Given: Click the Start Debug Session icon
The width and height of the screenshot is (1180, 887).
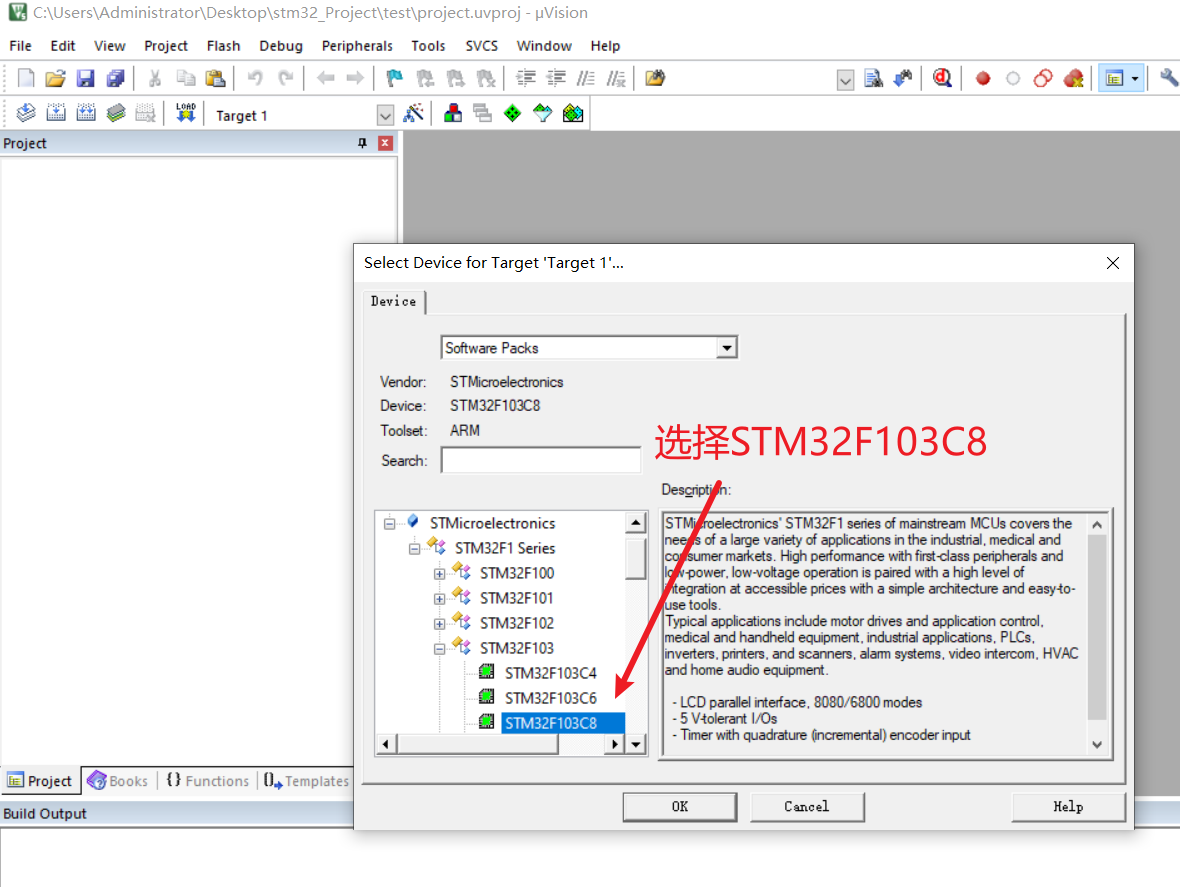Looking at the screenshot, I should 942,78.
